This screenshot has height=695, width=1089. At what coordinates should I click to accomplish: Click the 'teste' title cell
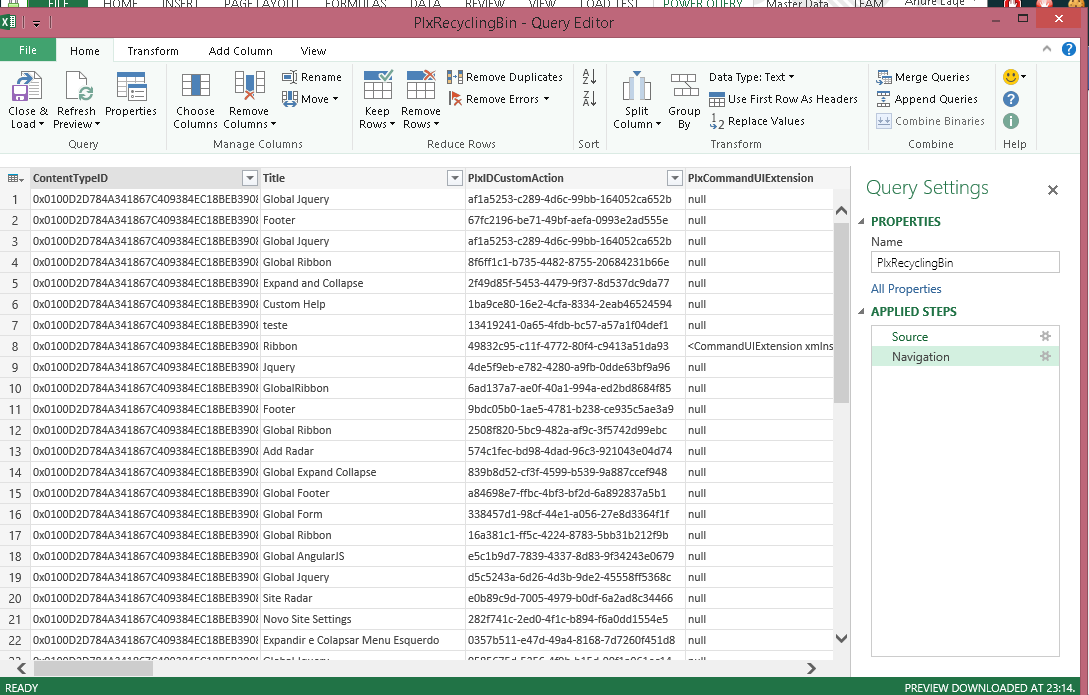(x=363, y=325)
